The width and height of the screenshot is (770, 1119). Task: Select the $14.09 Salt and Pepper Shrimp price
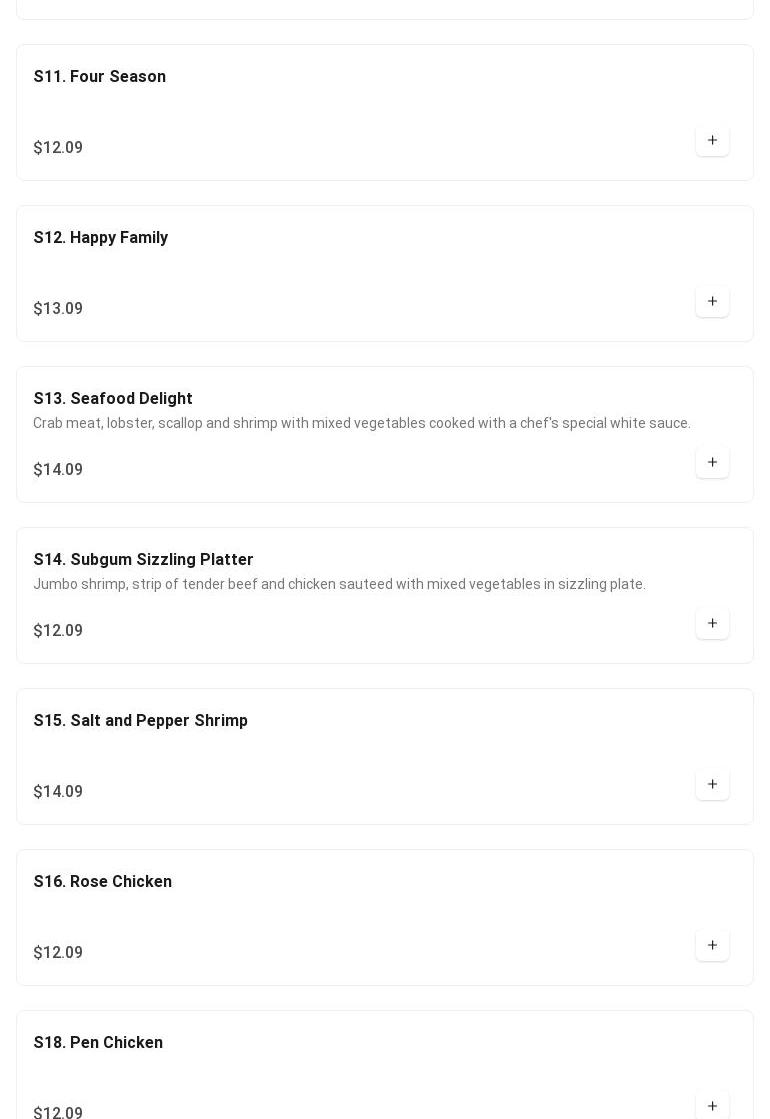(59, 791)
